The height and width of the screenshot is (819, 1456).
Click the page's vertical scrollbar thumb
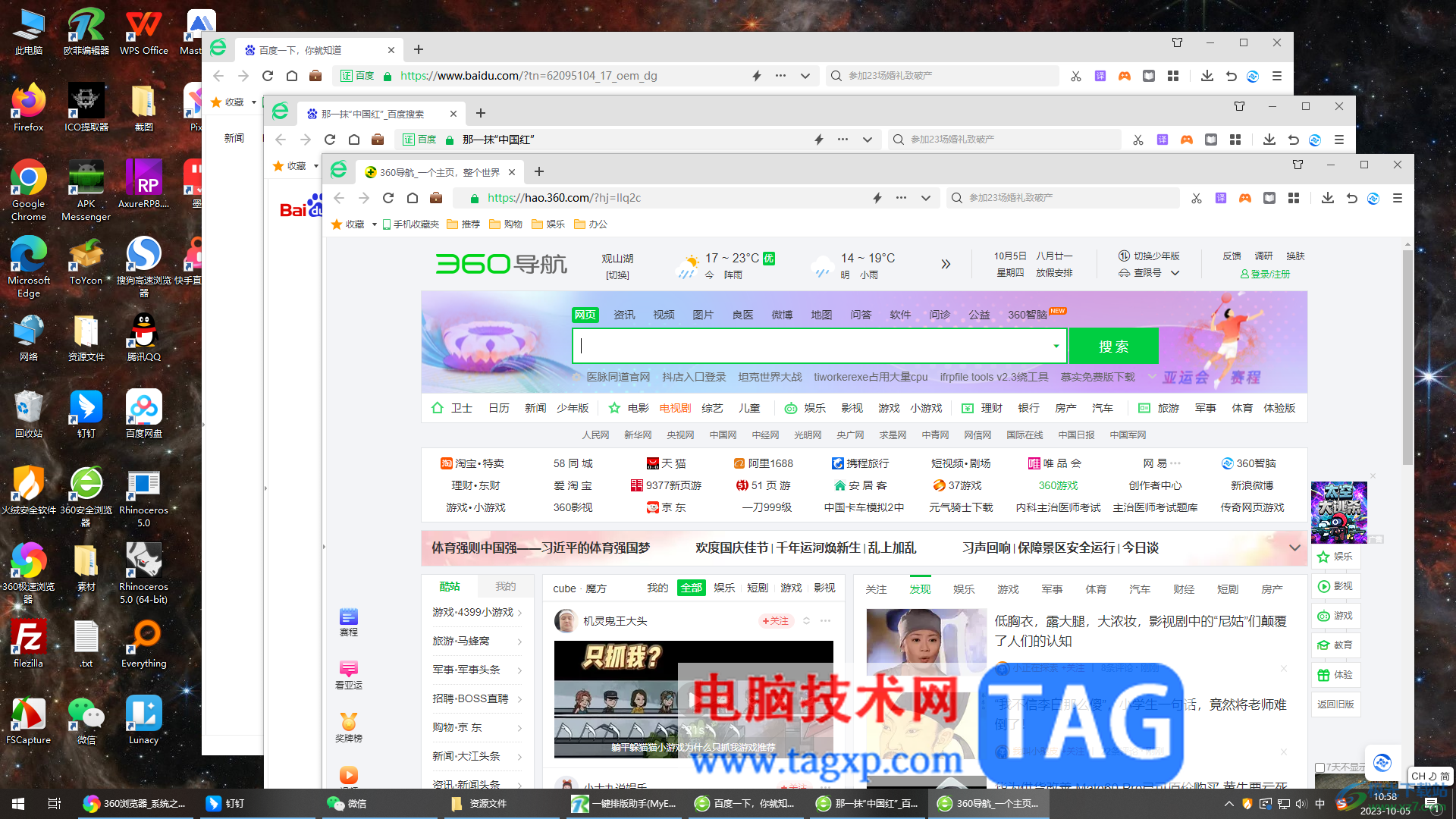coord(1407,356)
